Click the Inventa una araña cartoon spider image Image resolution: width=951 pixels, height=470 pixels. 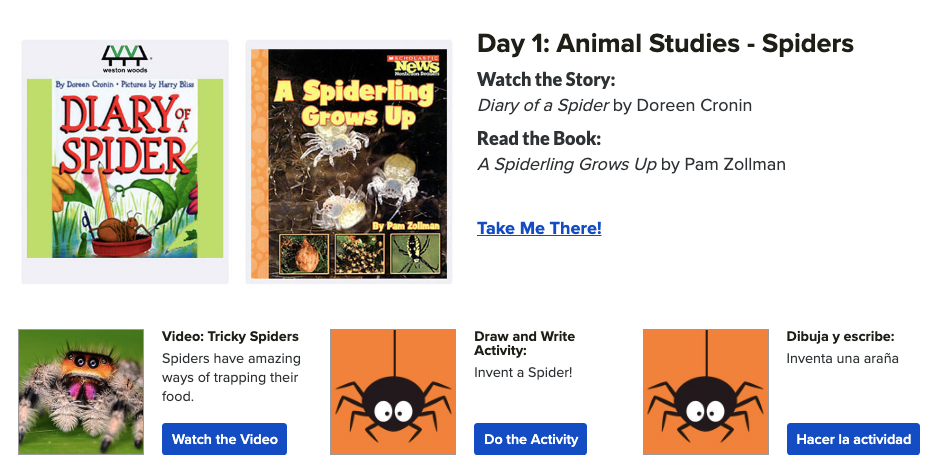(706, 391)
